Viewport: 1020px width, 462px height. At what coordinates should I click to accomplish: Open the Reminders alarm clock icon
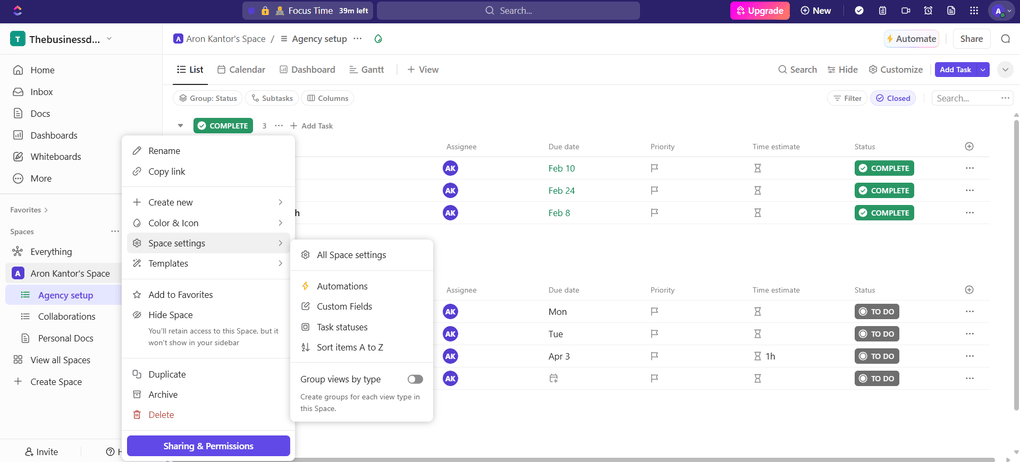(928, 10)
